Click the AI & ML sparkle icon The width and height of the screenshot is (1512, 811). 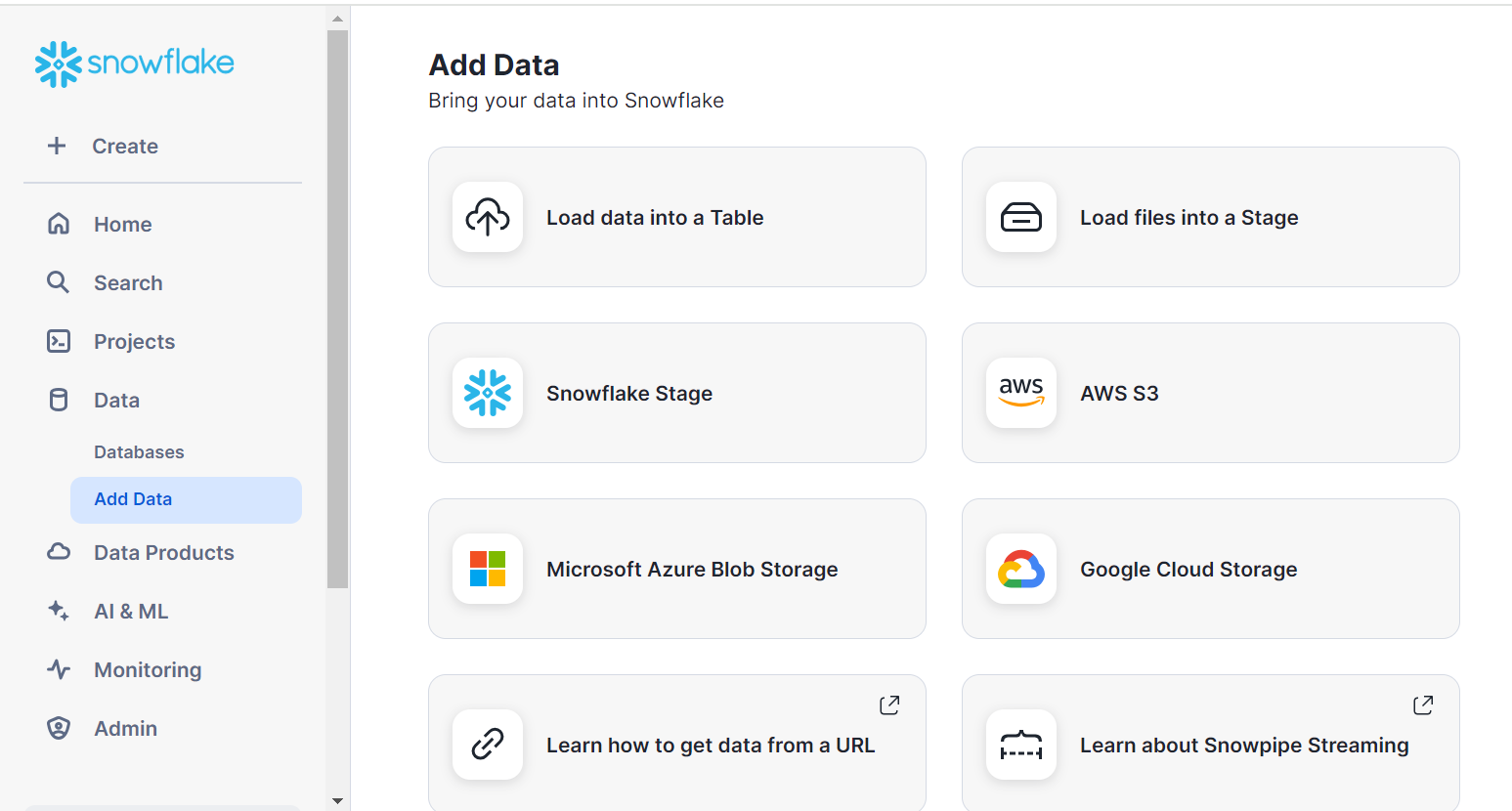coord(59,611)
